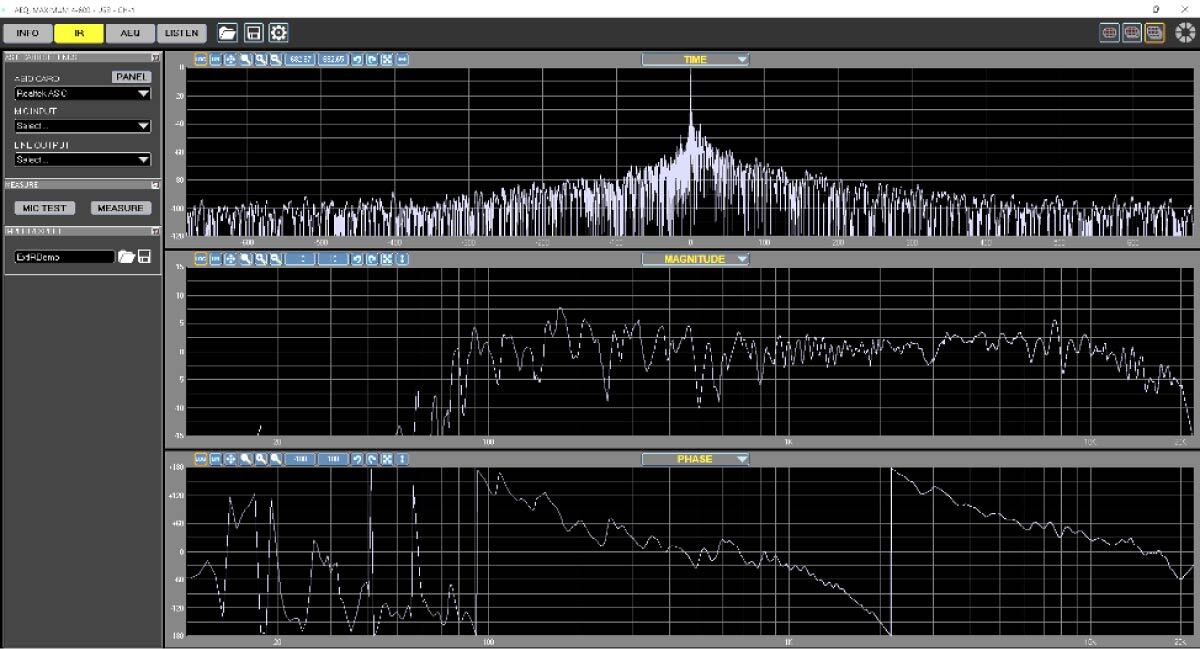Screen dimensions: 1200x649
Task: Open measurement file with folder icon beside Ex4RDemo
Action: coord(126,257)
